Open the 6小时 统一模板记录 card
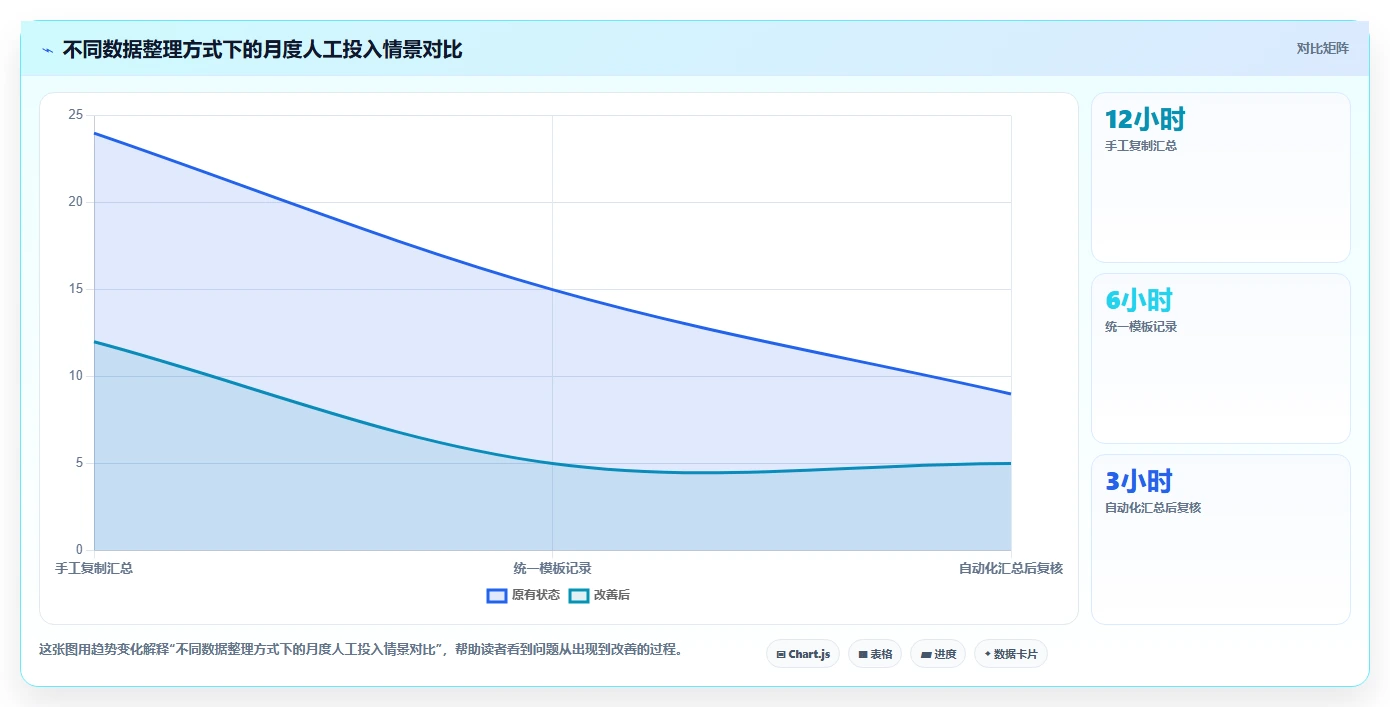The width and height of the screenshot is (1390, 707). [1221, 359]
